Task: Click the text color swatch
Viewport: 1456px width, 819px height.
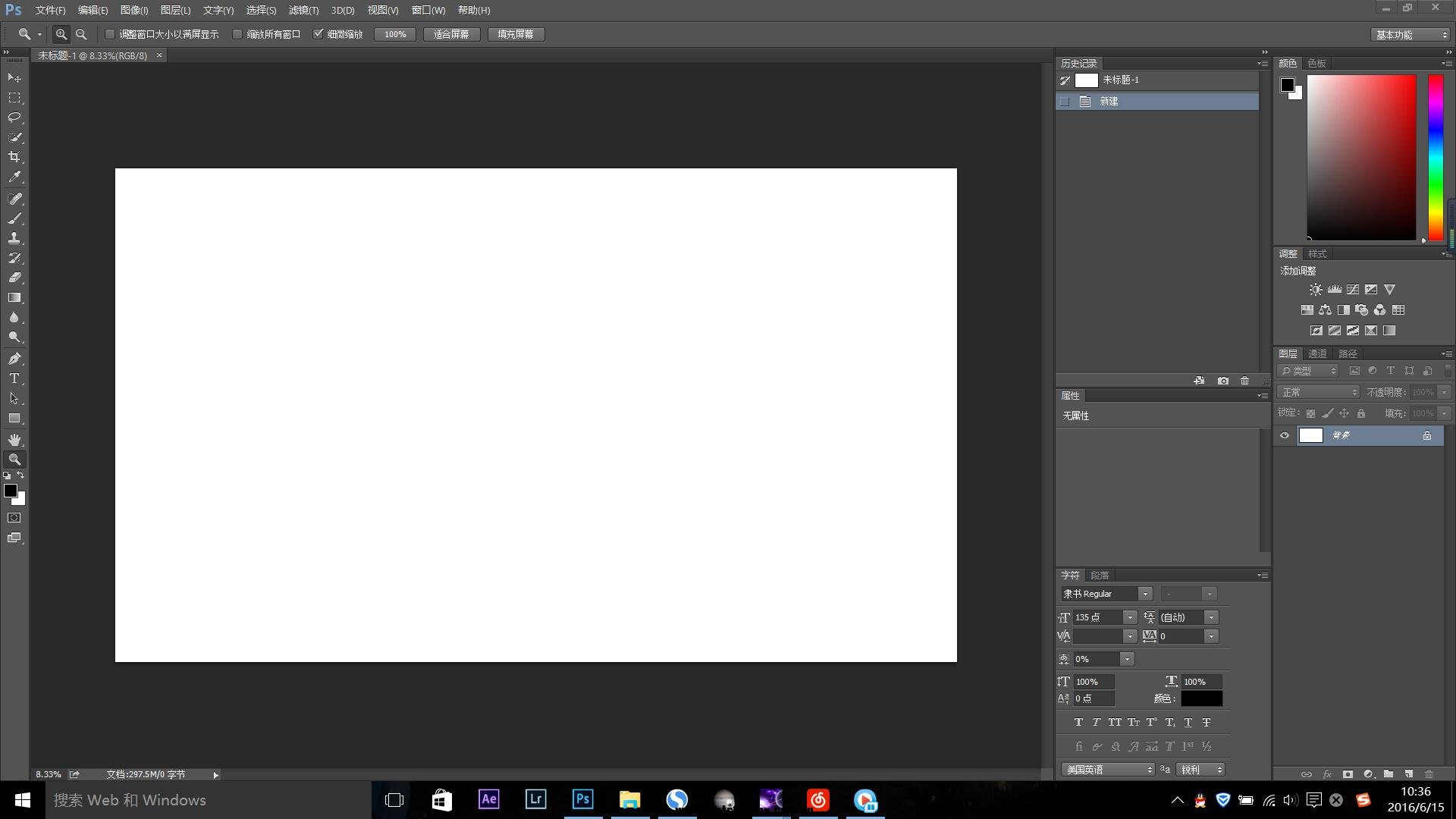Action: [1201, 698]
